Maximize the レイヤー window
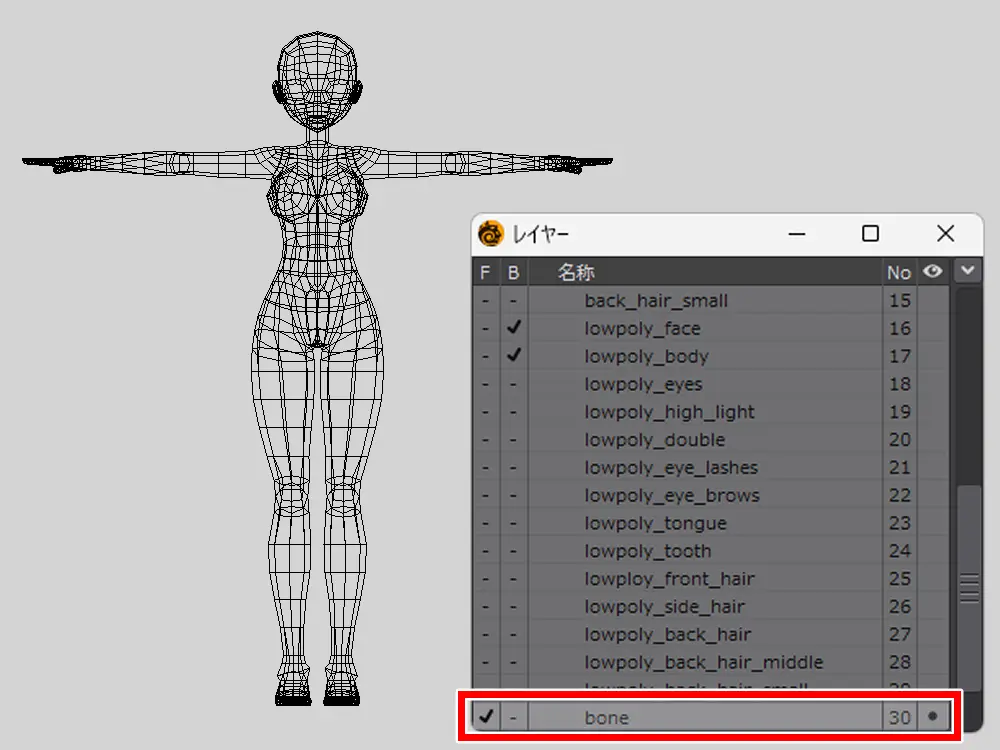This screenshot has width=1000, height=750. click(x=870, y=234)
